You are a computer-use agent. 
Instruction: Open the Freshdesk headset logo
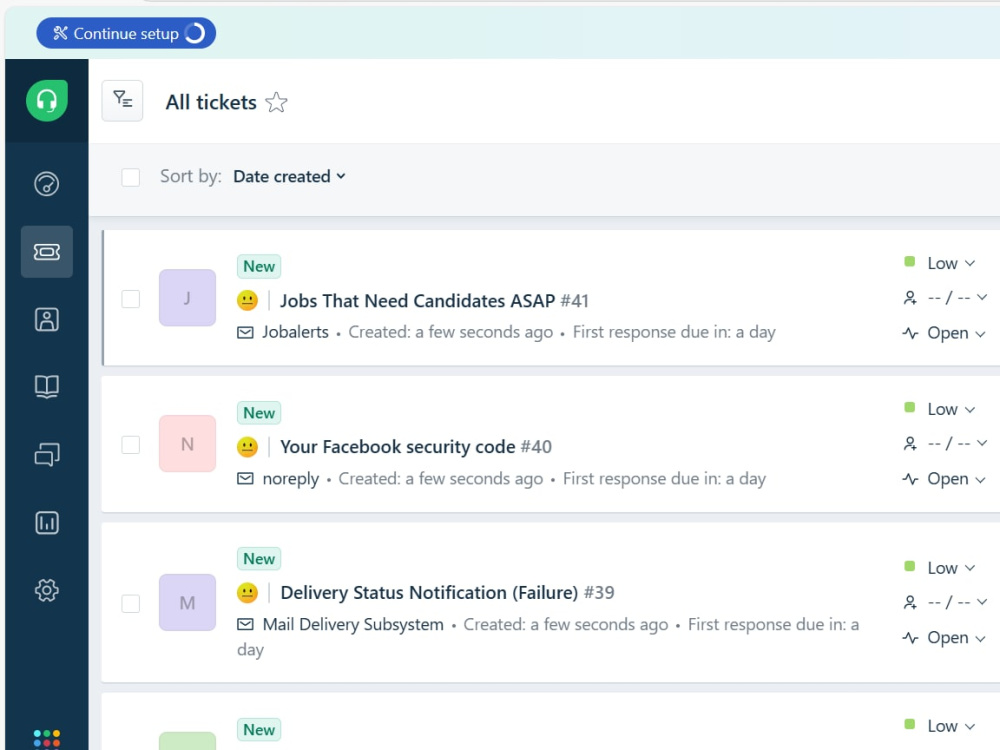pos(47,101)
